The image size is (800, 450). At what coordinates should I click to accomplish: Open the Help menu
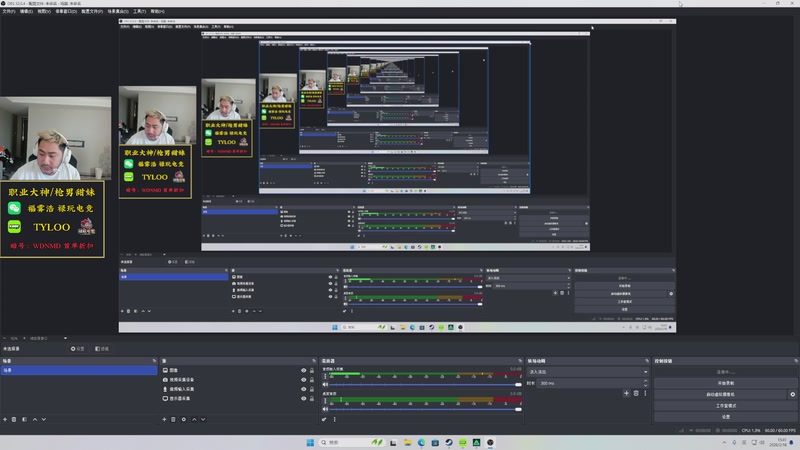[x=157, y=11]
